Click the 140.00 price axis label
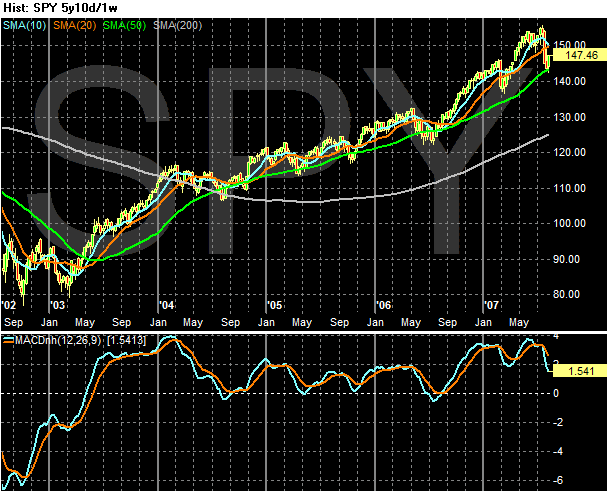 click(x=569, y=81)
